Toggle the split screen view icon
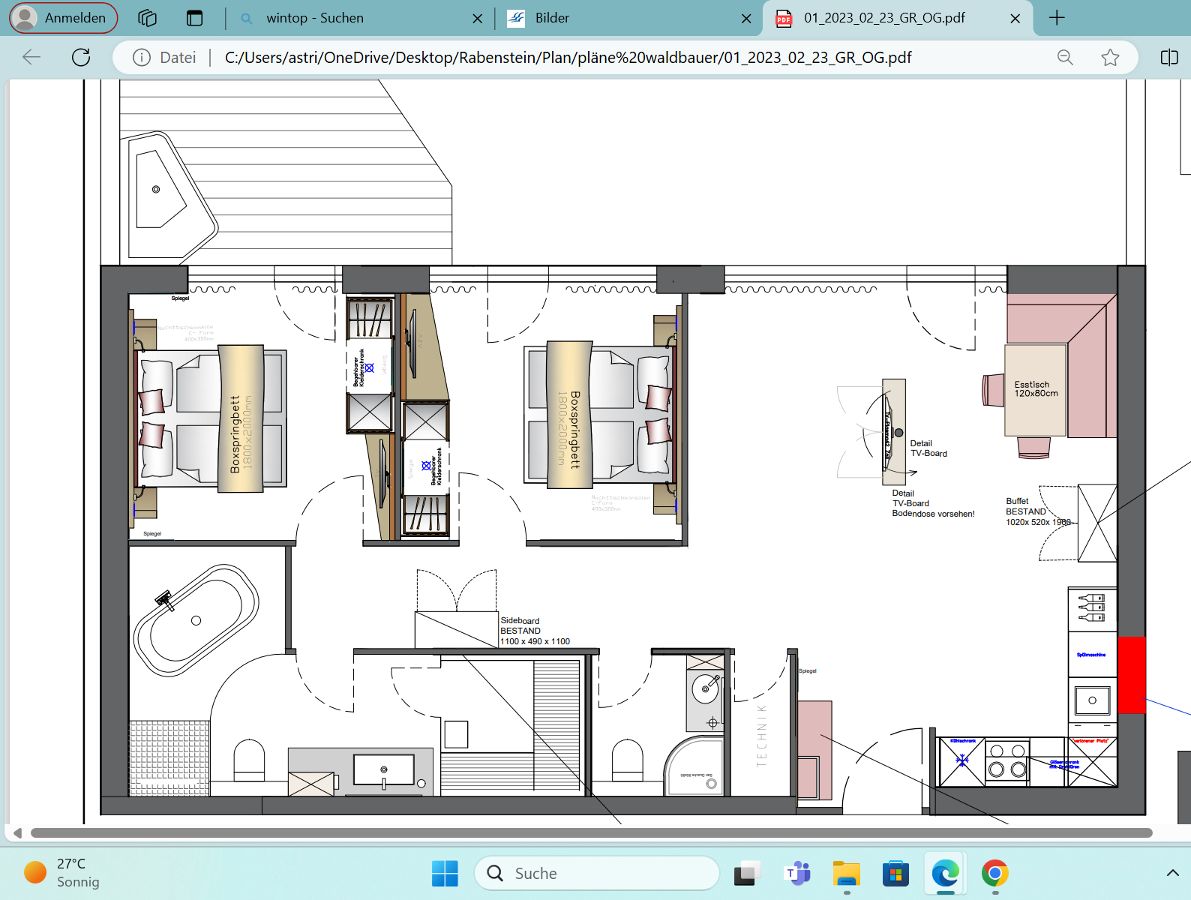Image resolution: width=1191 pixels, height=900 pixels. pyautogui.click(x=1169, y=57)
